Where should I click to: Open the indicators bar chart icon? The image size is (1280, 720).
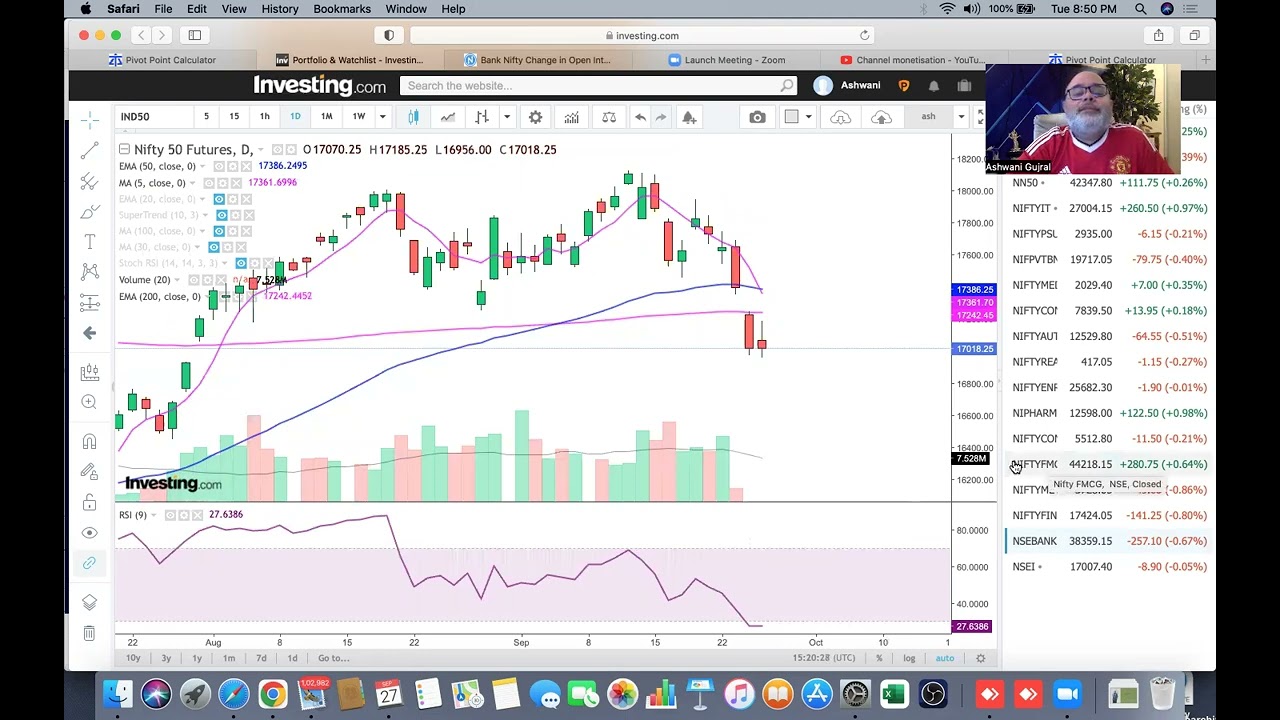(x=571, y=117)
